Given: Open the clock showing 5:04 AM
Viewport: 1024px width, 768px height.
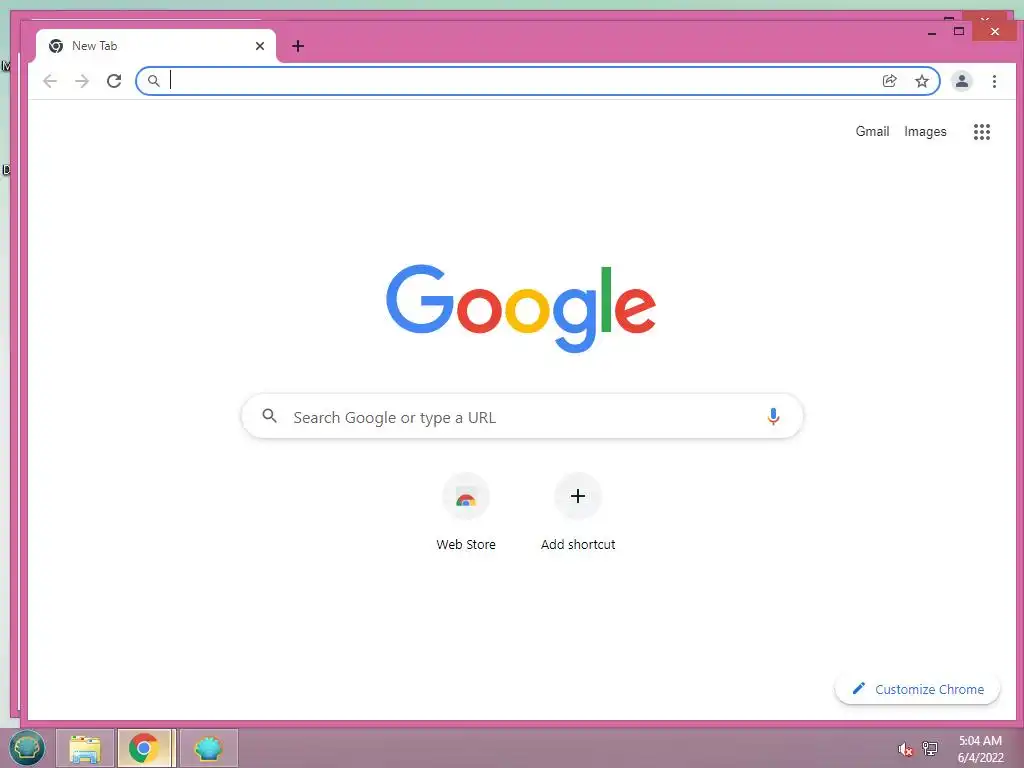Looking at the screenshot, I should (x=980, y=749).
